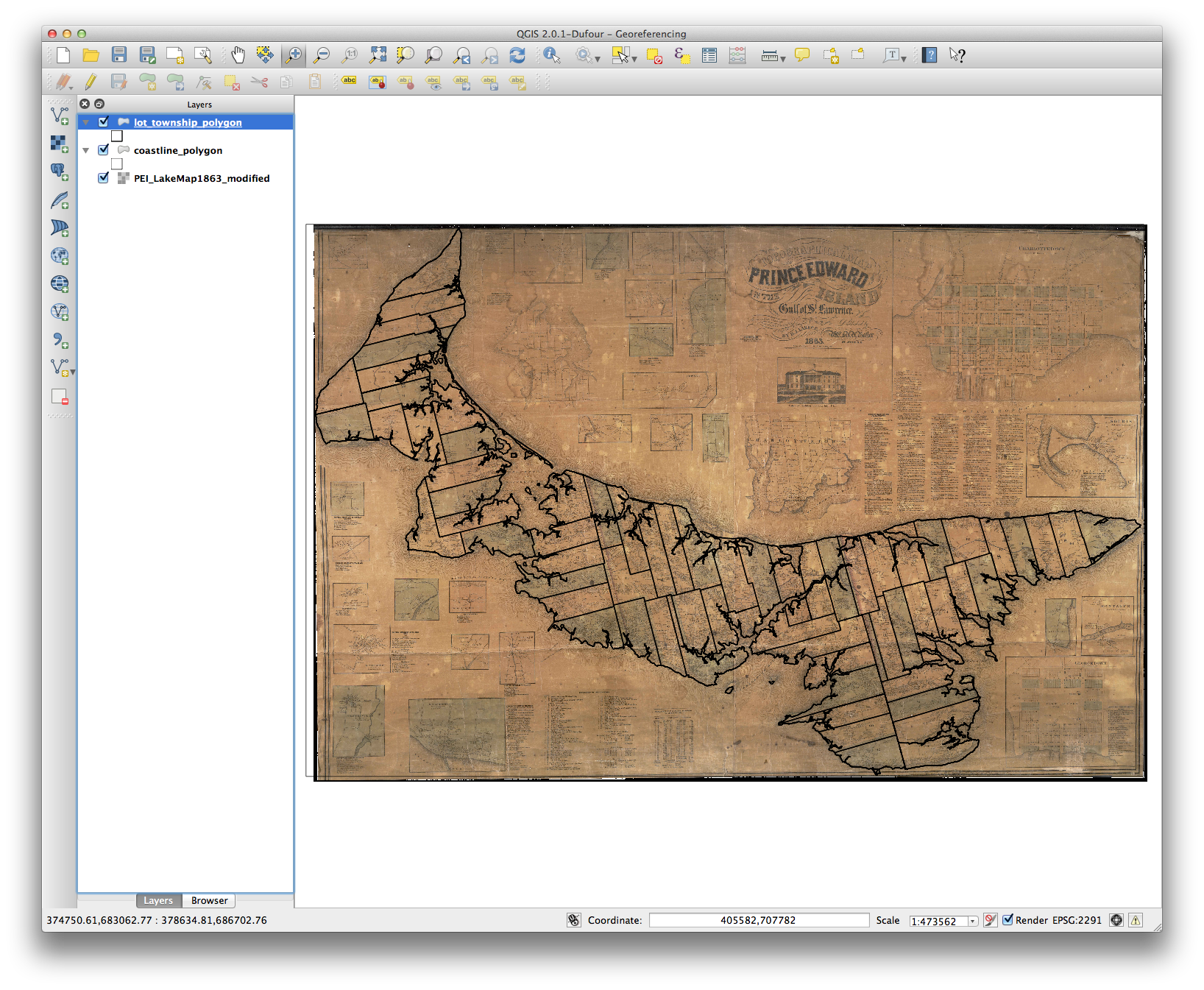Click the Add Raster Layer icon
The image size is (1204, 990).
click(60, 144)
